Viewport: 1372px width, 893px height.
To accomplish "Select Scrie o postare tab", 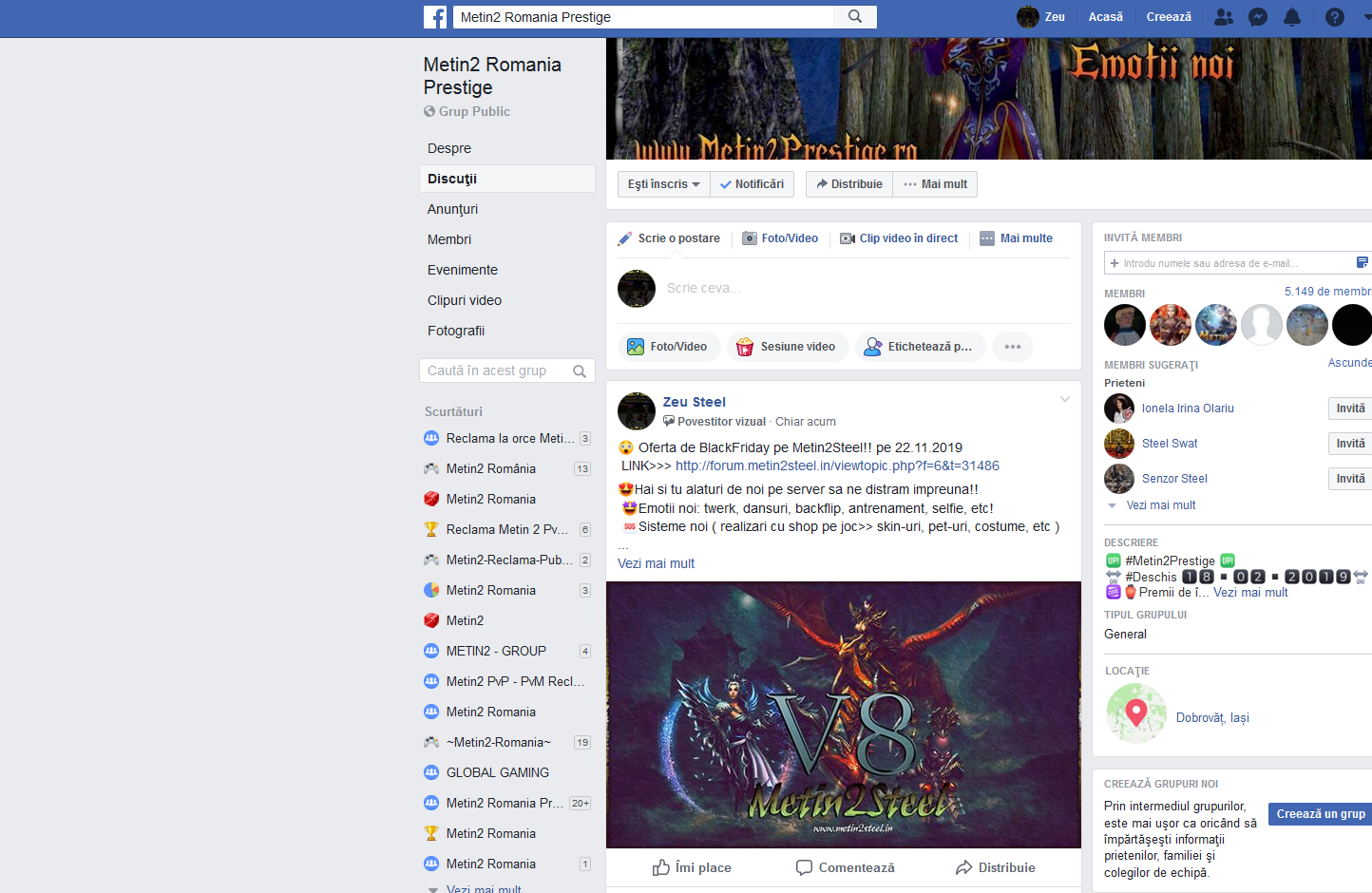I will tap(670, 238).
